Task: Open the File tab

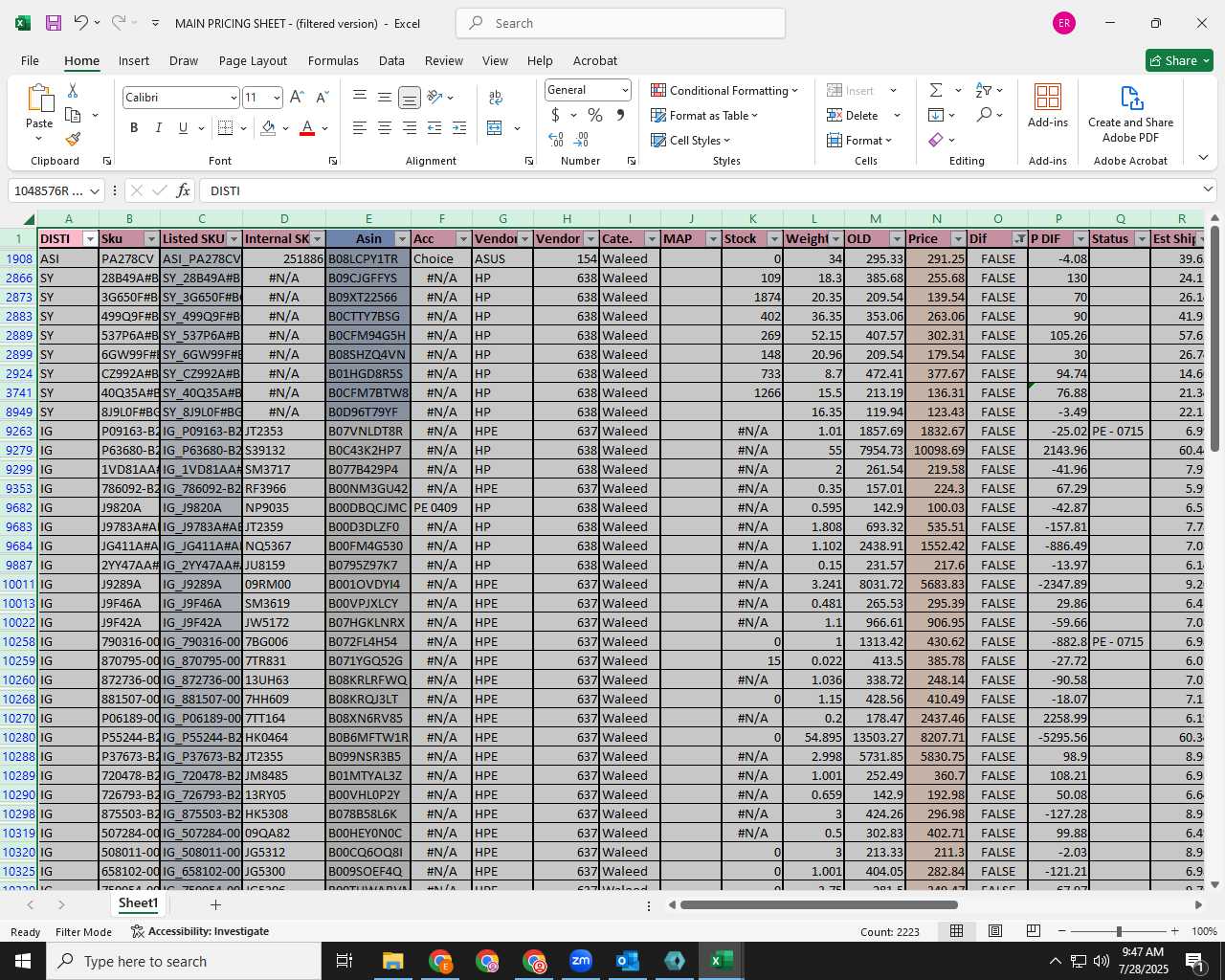Action: coord(30,60)
